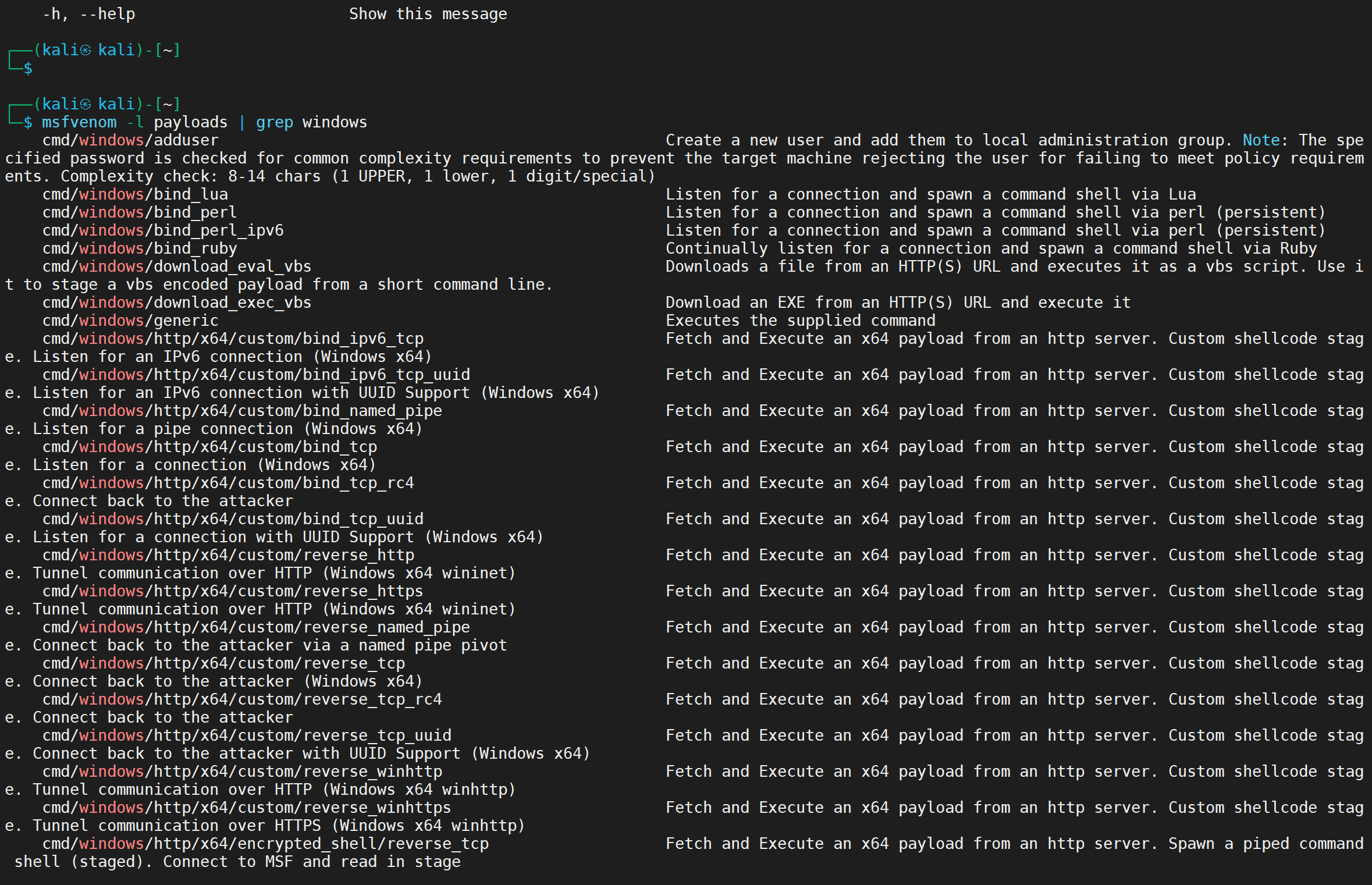Click the cmd/windows/generic payload entry
Image resolution: width=1372 pixels, height=885 pixels.
[x=130, y=321]
